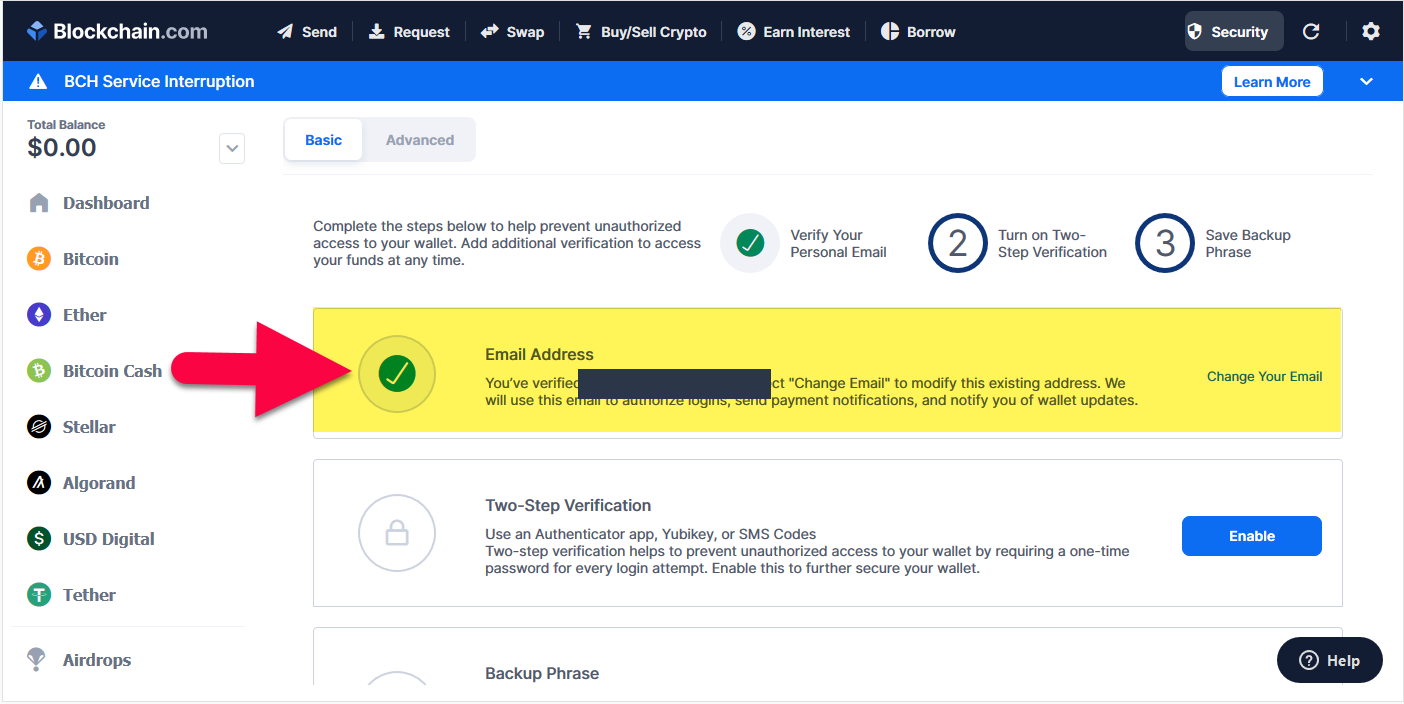The image size is (1404, 704).
Task: Open Send from the top menu
Action: (x=307, y=31)
